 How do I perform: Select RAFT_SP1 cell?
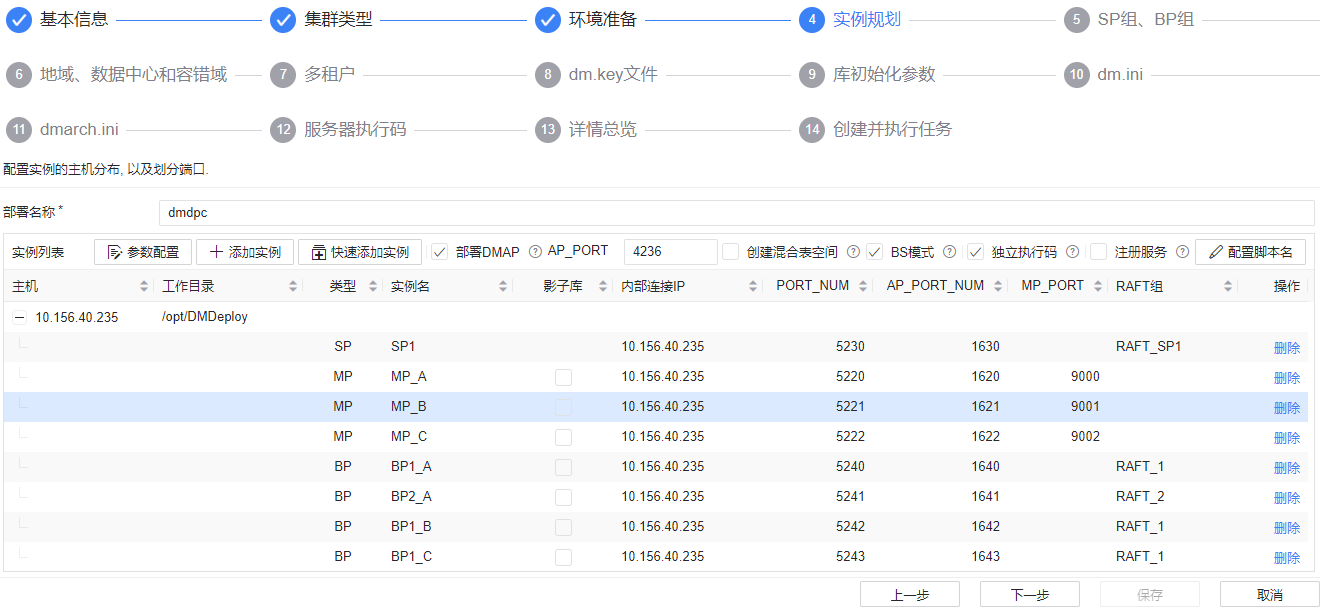point(1149,347)
